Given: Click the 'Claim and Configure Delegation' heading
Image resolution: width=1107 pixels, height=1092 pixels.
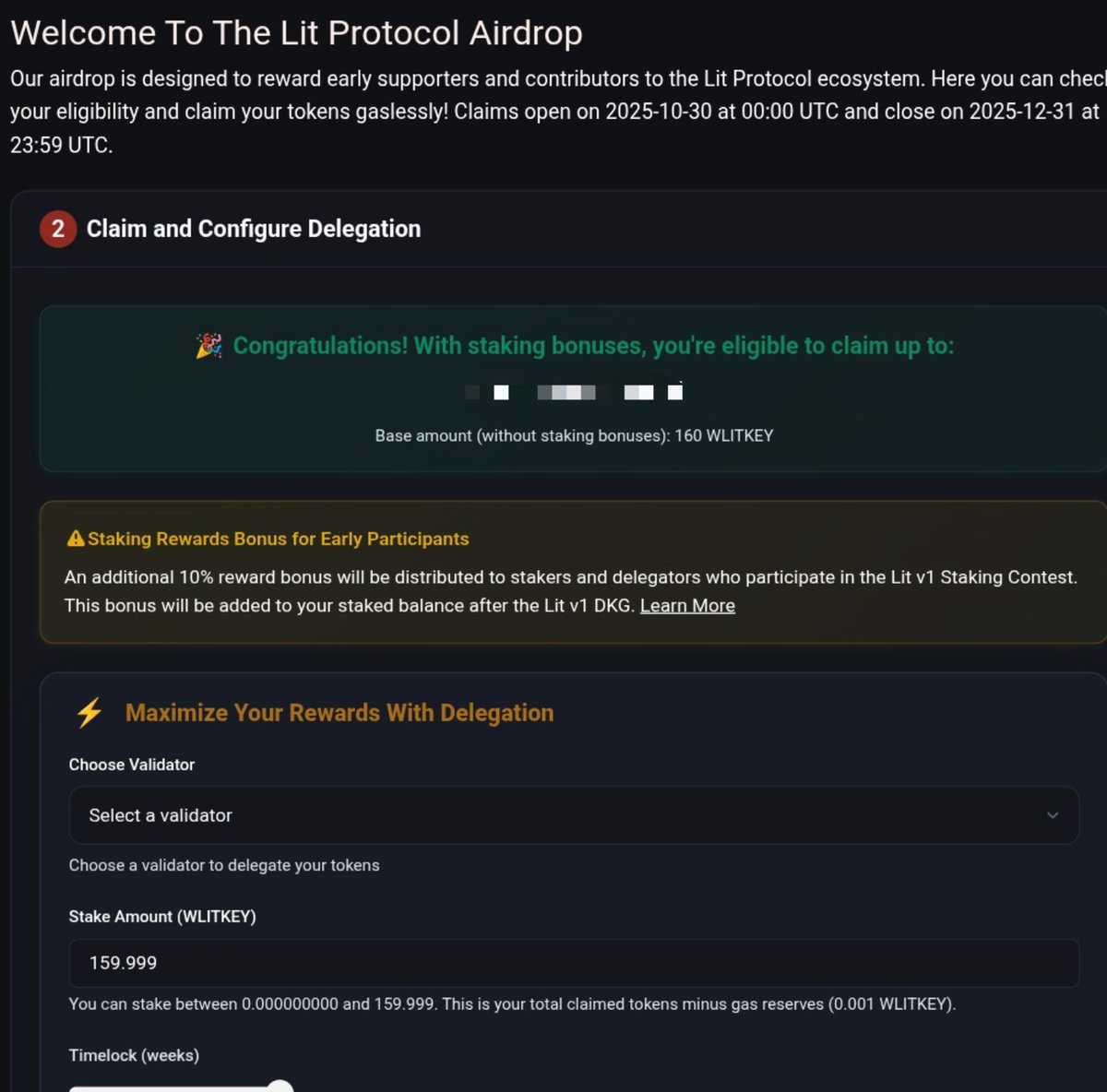Looking at the screenshot, I should point(253,229).
